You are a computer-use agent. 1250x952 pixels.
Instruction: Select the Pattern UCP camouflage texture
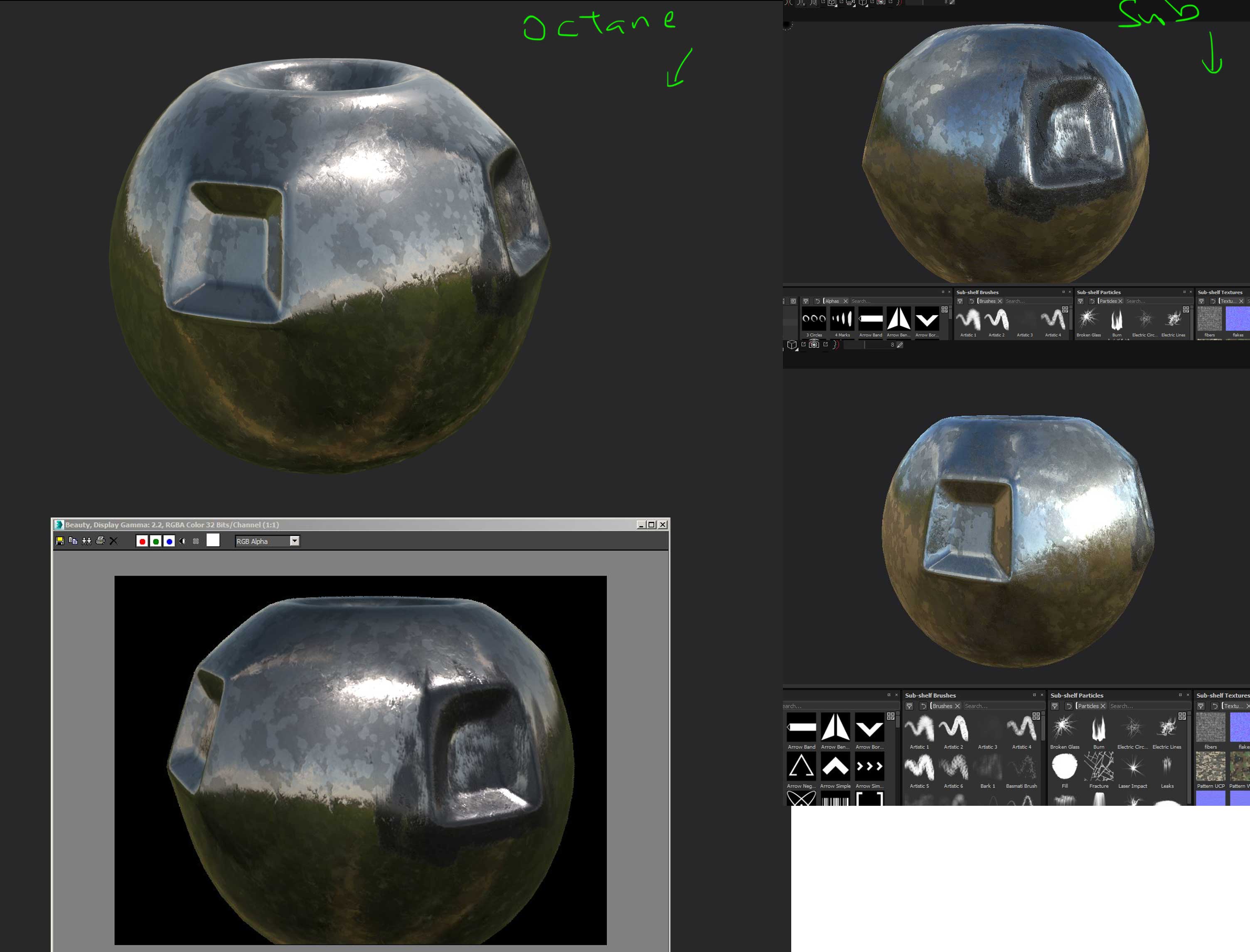[1211, 767]
